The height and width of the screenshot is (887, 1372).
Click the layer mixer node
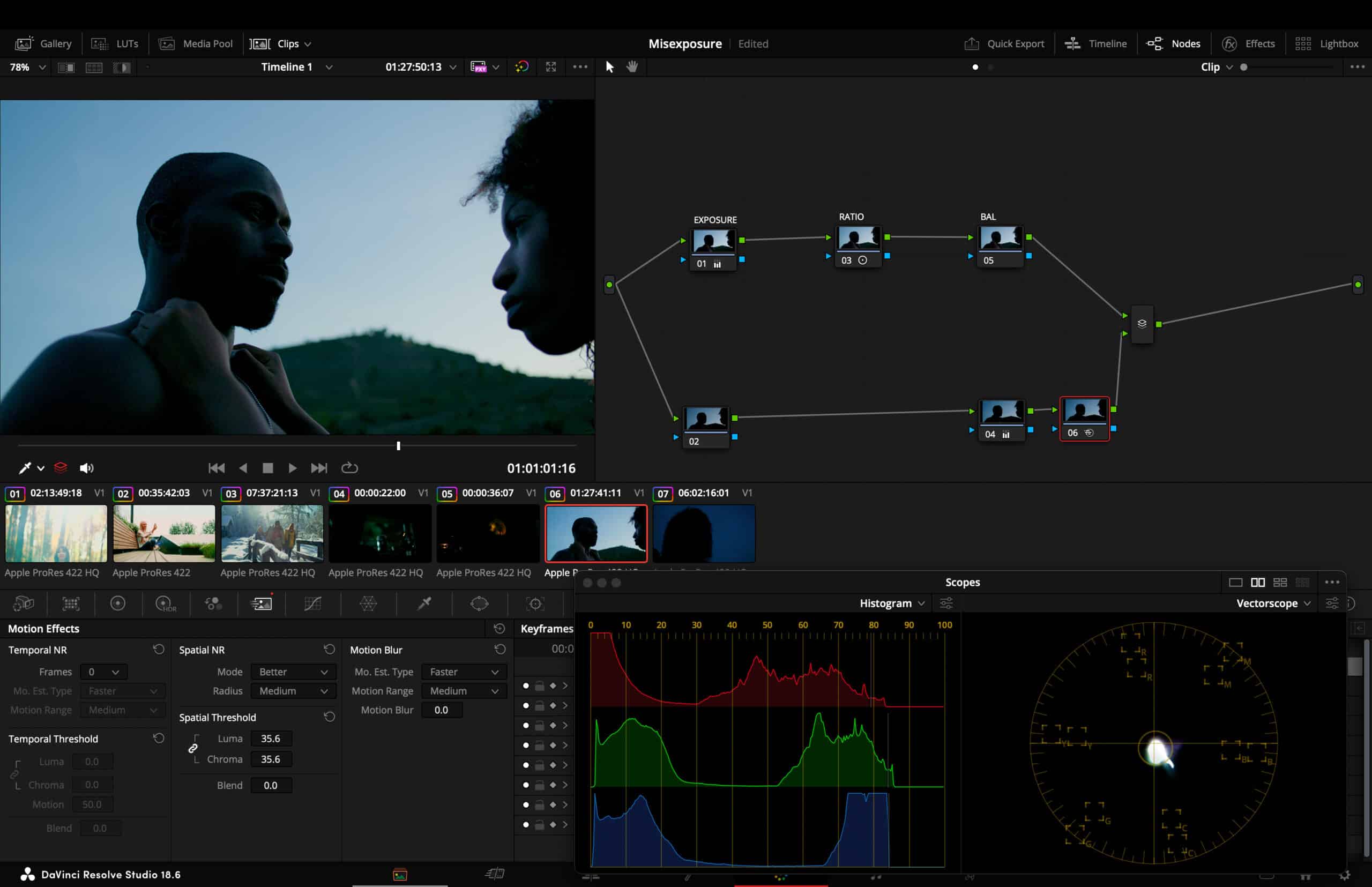[1142, 324]
